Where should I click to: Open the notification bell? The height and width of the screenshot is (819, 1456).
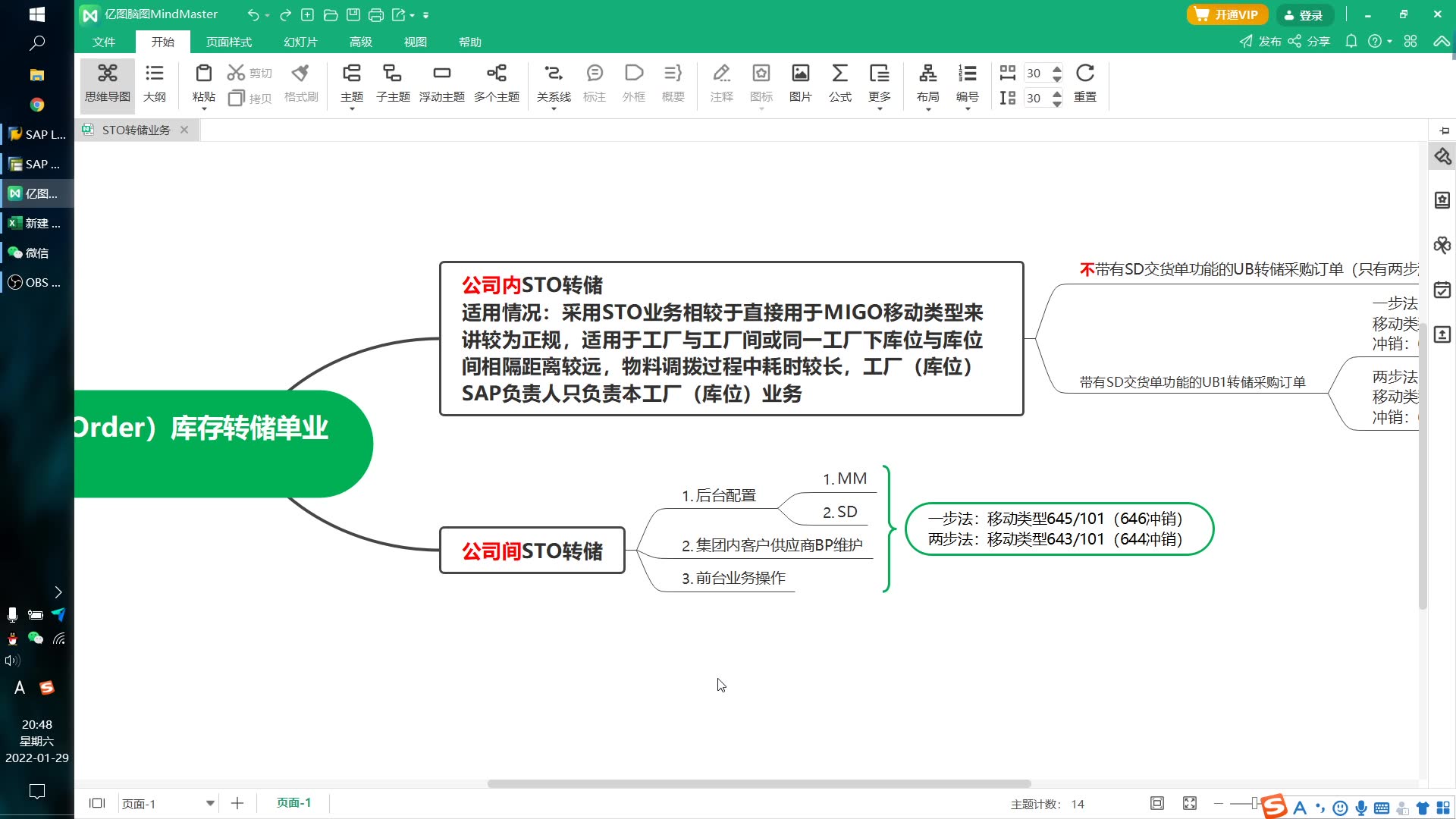[1351, 41]
